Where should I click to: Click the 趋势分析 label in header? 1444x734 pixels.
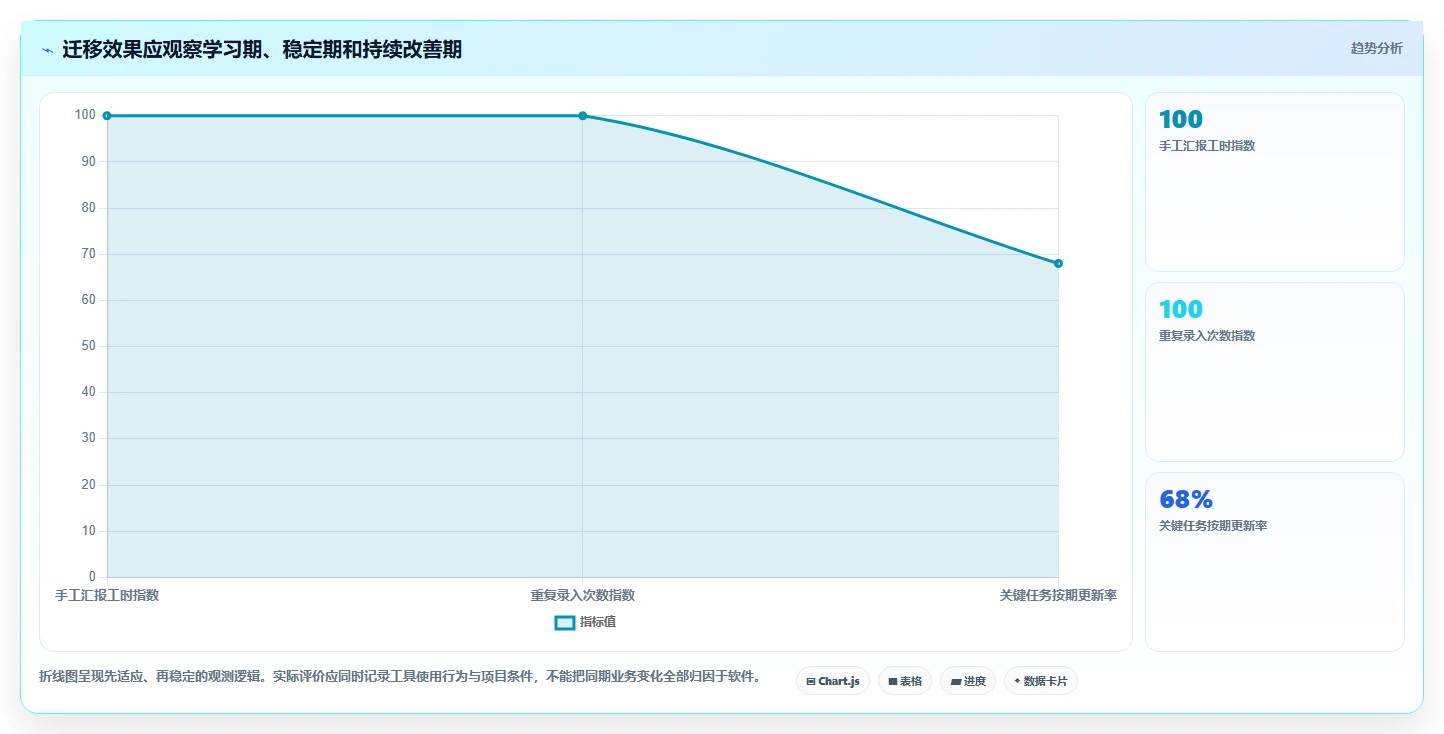[1376, 48]
